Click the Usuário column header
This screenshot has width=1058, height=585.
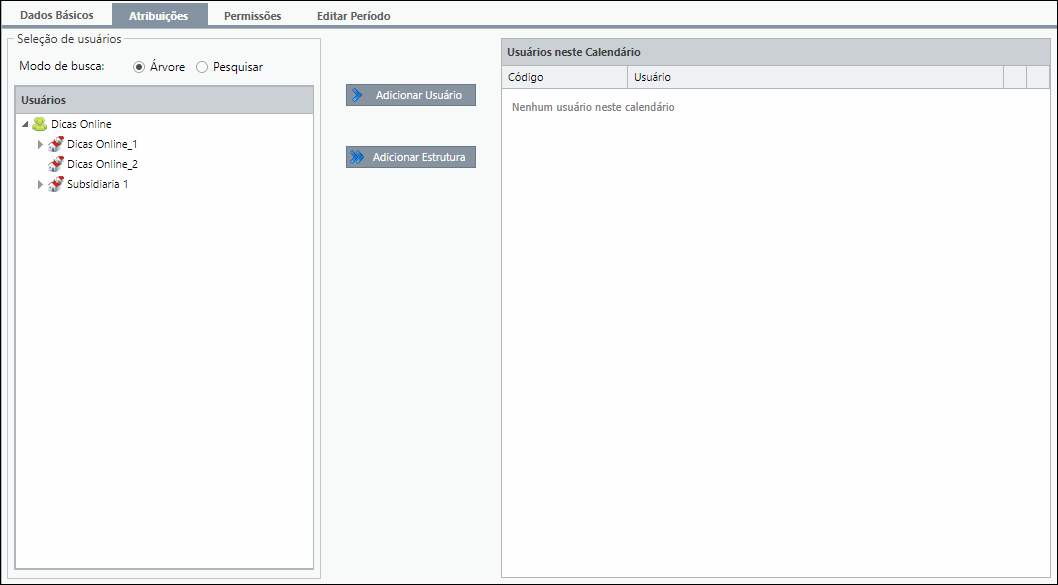(815, 77)
